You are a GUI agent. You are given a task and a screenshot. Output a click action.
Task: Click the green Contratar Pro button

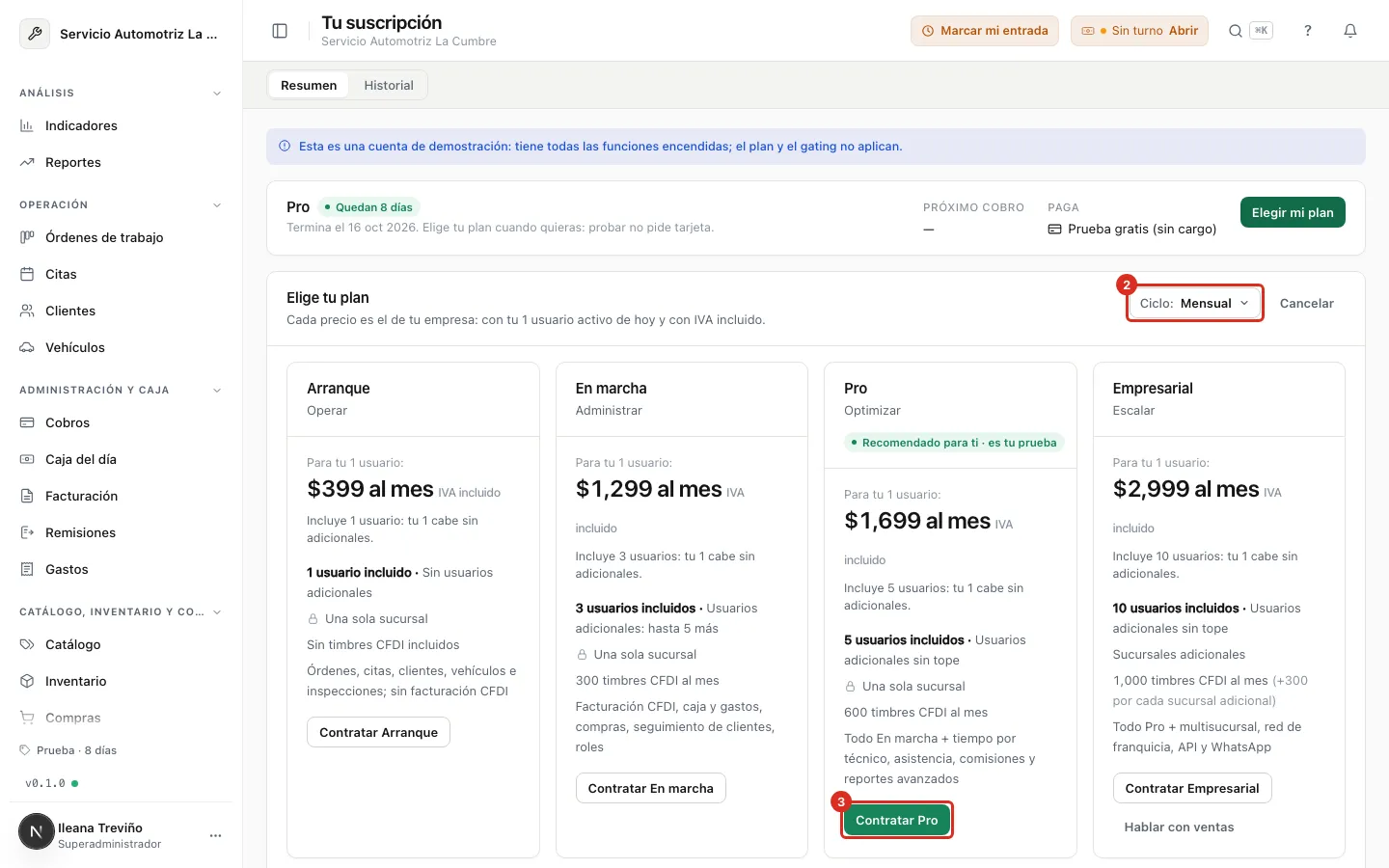point(897,820)
